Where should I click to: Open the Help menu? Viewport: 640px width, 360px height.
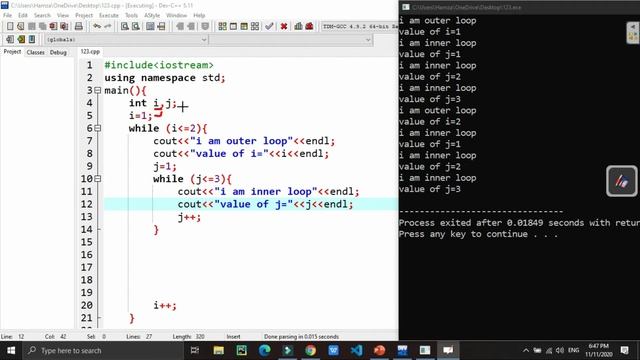coord(199,15)
